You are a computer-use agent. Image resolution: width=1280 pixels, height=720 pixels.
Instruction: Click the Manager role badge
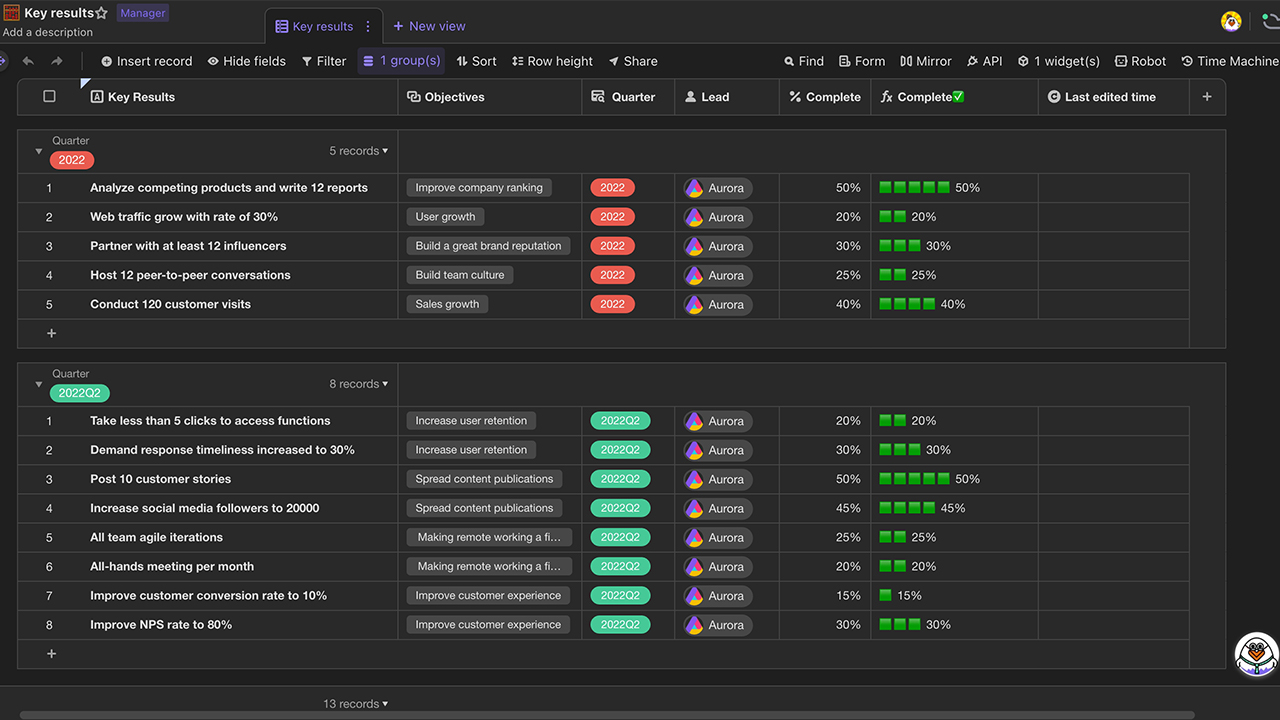pyautogui.click(x=143, y=13)
